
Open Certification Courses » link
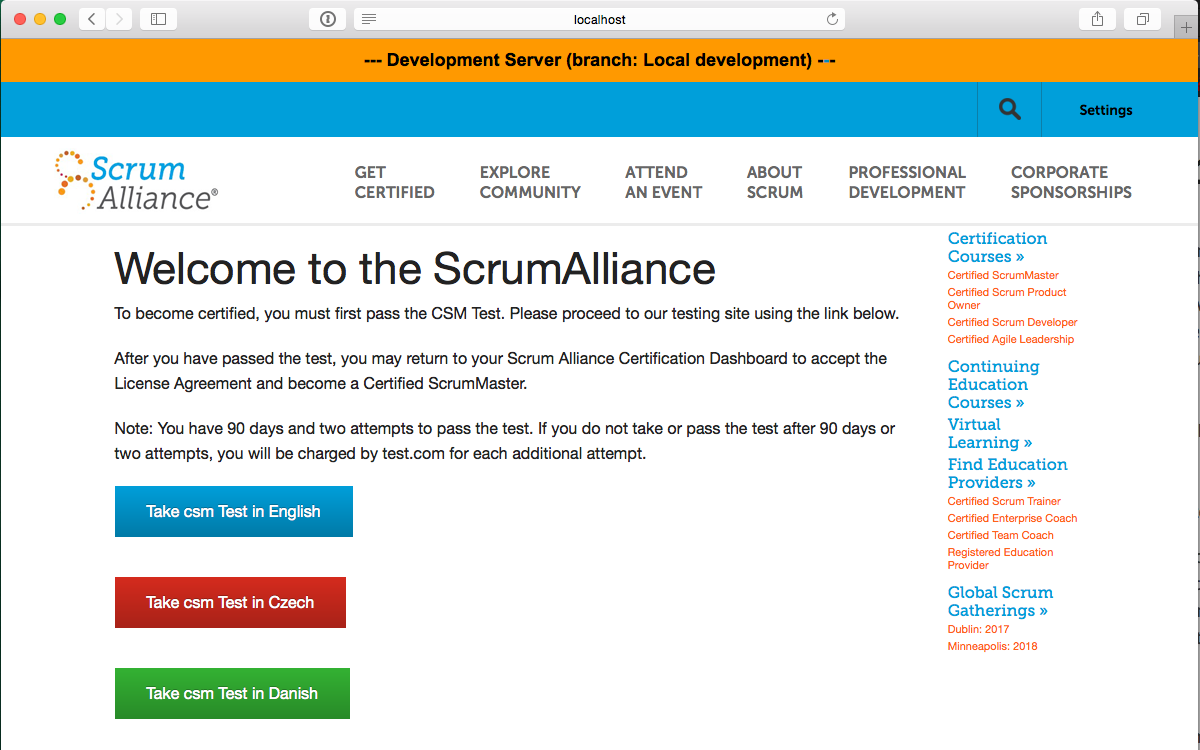tap(997, 247)
